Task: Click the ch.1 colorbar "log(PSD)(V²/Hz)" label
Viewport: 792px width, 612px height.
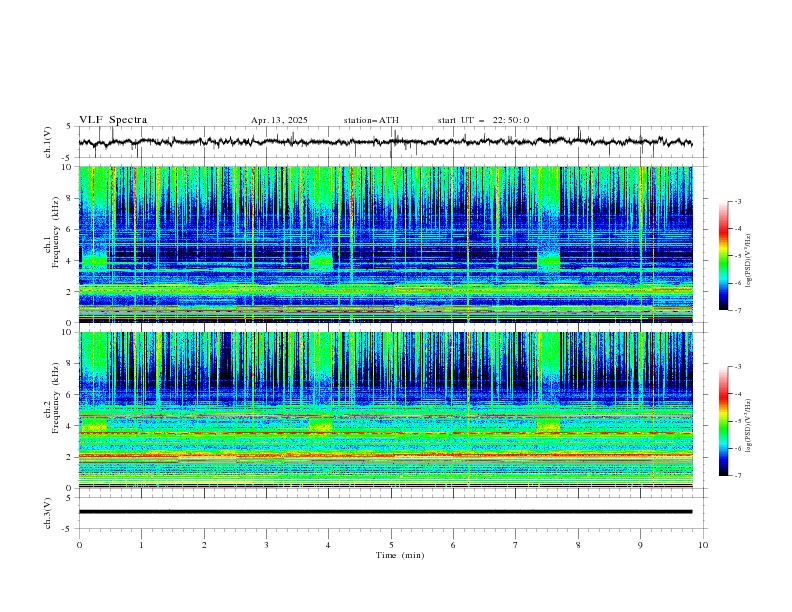Action: (x=749, y=261)
